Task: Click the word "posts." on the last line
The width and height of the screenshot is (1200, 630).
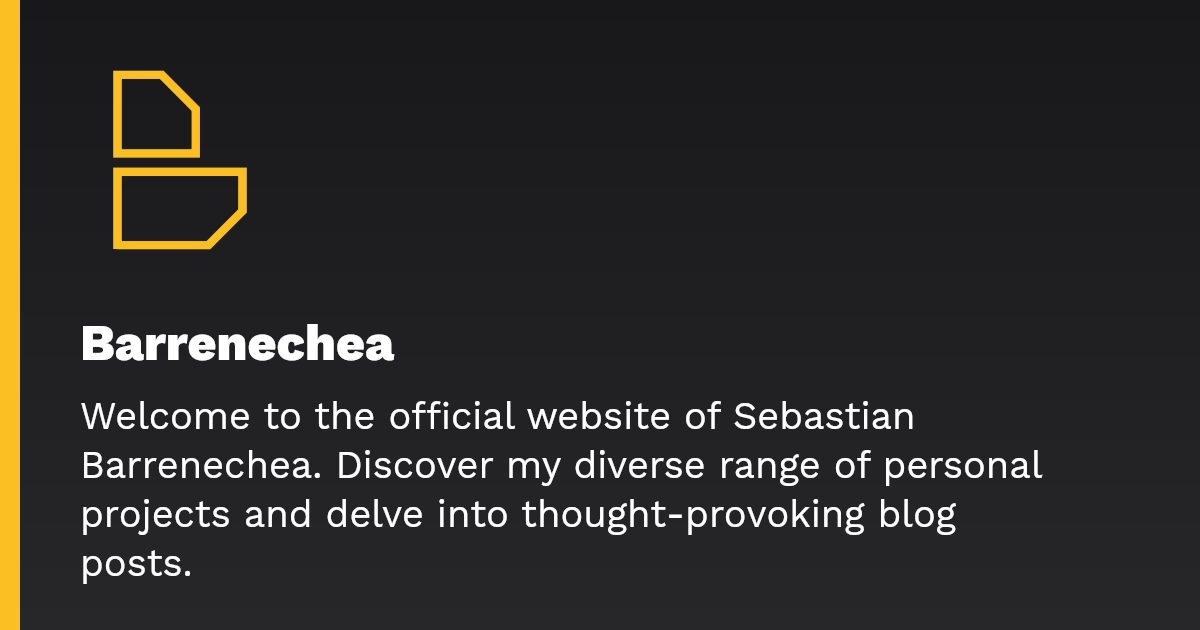Action: point(136,564)
